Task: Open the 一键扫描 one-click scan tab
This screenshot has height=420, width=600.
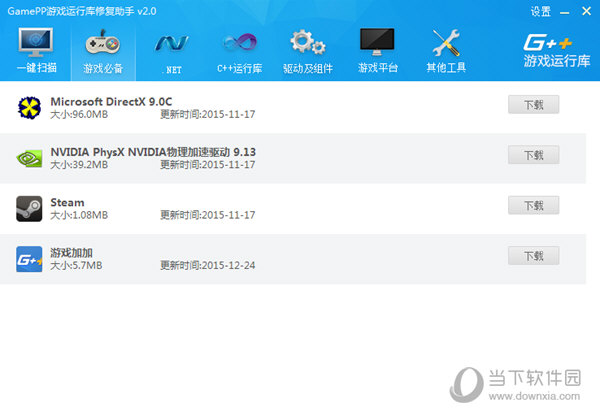Action: [x=36, y=50]
